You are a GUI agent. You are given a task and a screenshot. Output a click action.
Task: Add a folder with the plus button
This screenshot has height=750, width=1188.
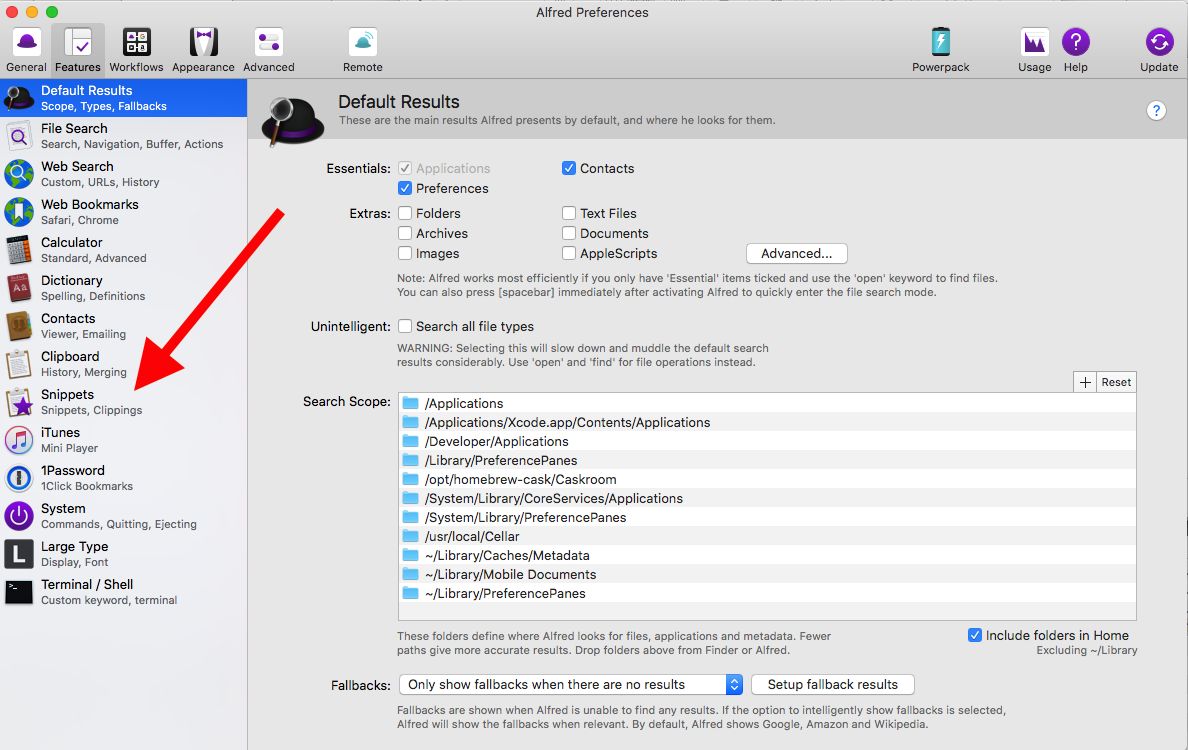[x=1085, y=383]
